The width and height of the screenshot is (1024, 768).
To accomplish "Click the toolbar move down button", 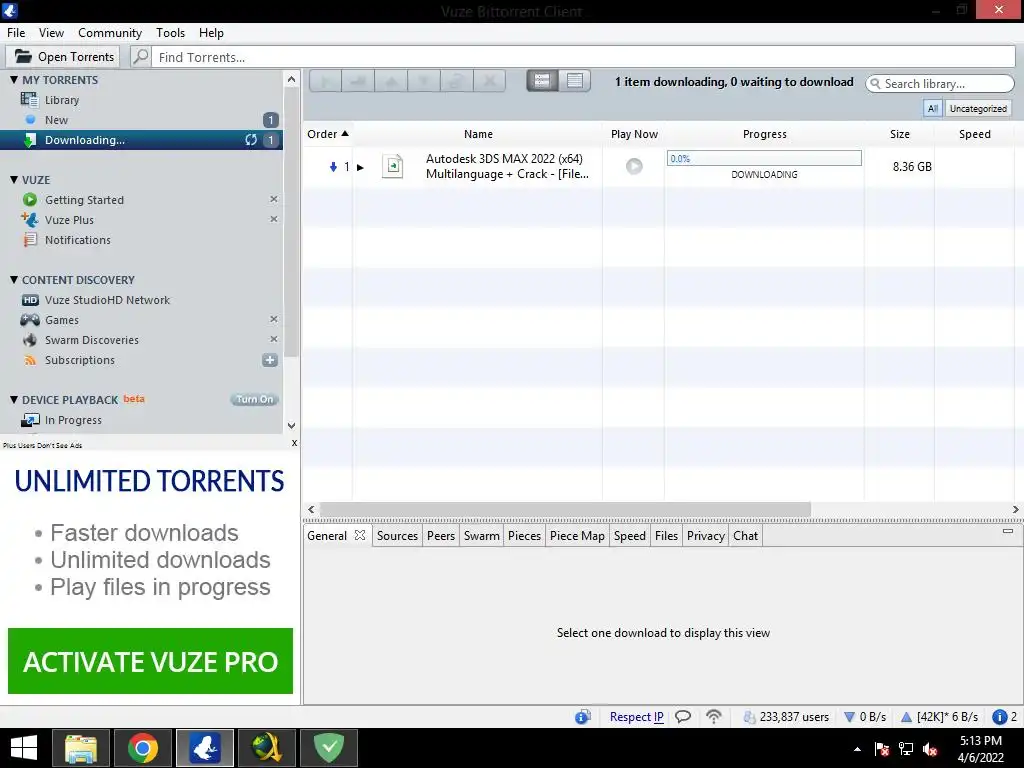I will [424, 81].
